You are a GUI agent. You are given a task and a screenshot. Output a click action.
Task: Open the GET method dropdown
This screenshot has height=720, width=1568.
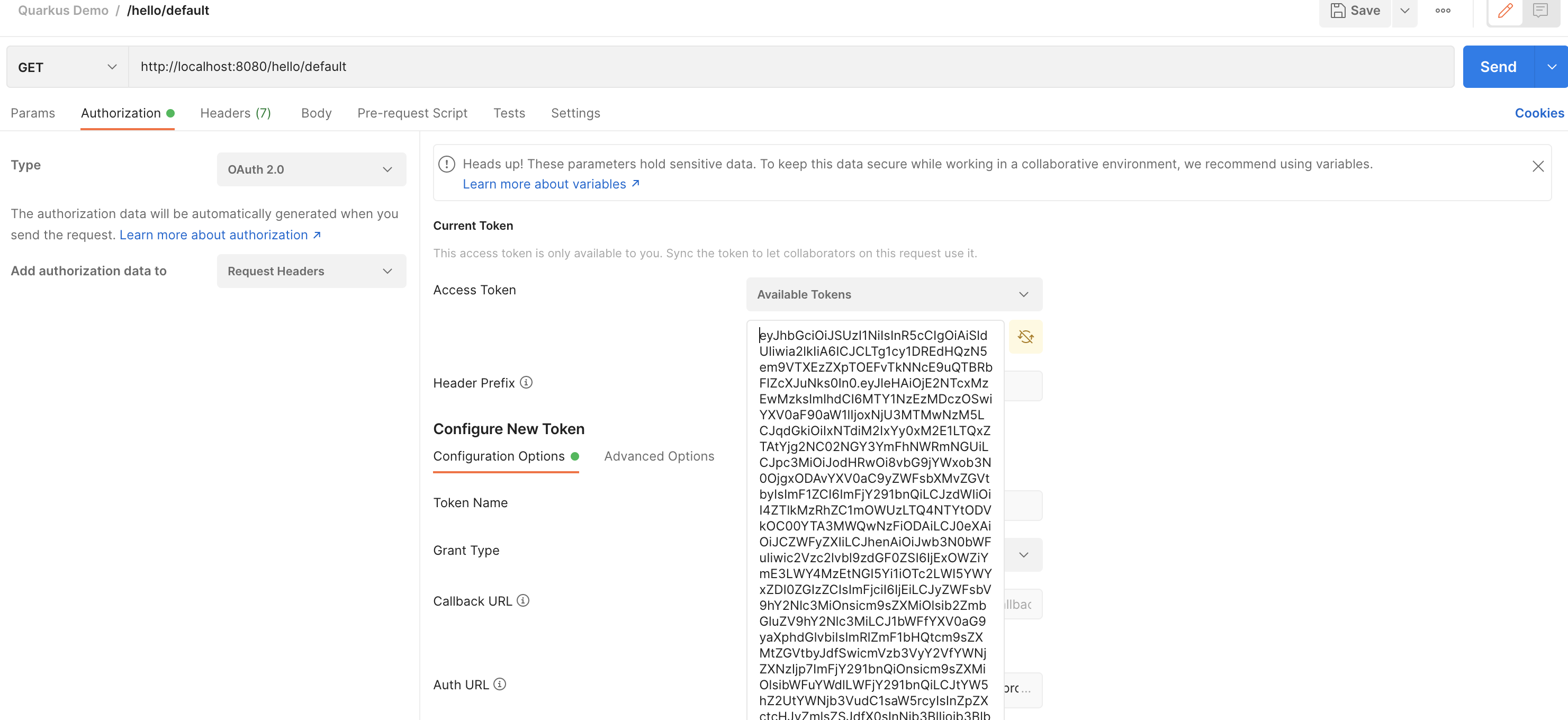pyautogui.click(x=67, y=67)
